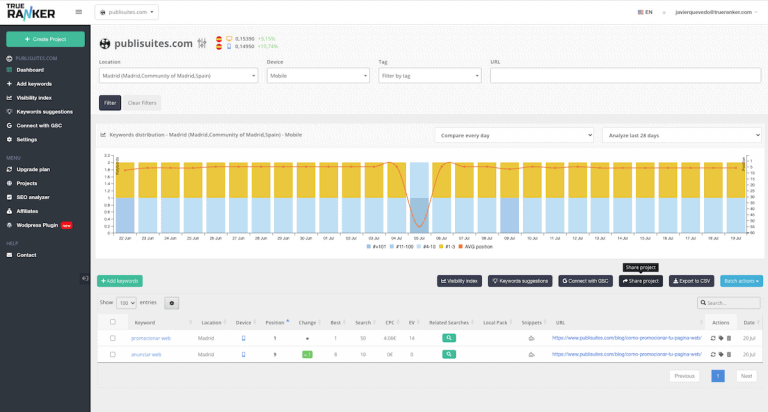Click the Clear Filters button

tap(142, 103)
